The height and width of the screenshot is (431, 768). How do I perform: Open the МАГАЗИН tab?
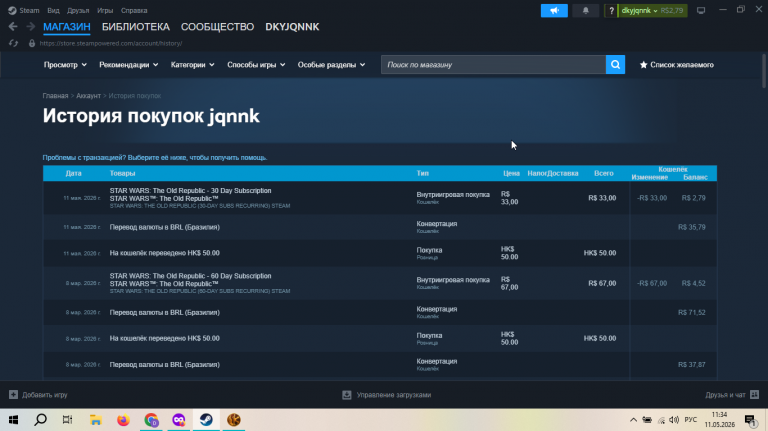(x=67, y=27)
